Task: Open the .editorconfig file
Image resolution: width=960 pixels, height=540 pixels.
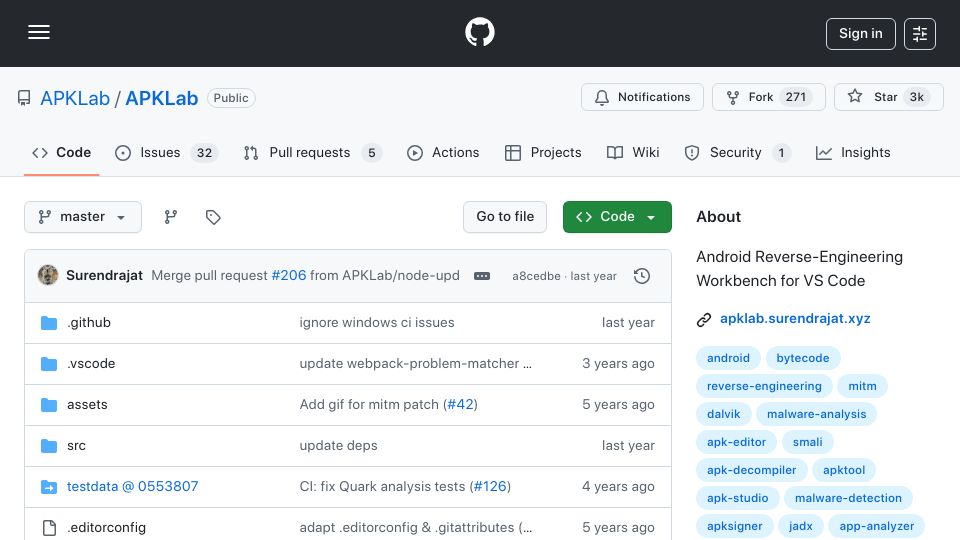Action: coord(106,528)
